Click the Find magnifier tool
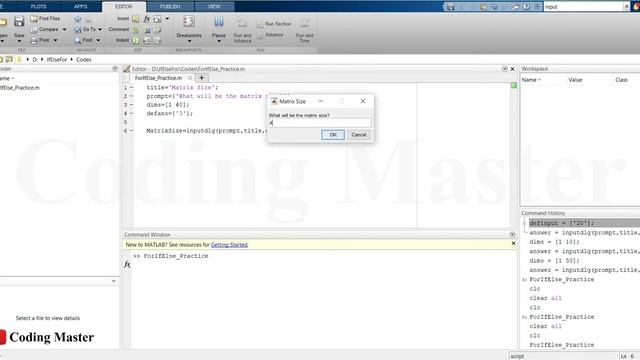Screen dimensions: 640x360 point(78,40)
